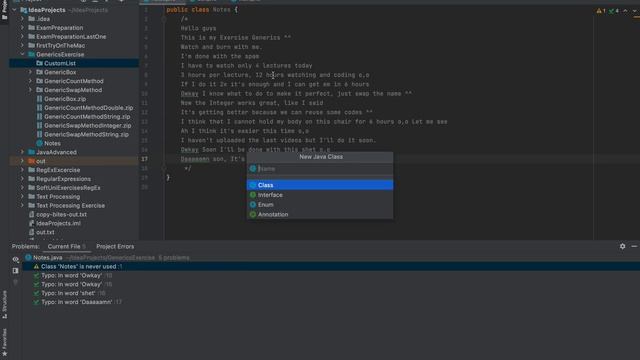640x360 pixels.
Task: Toggle the eye view options icon
Action: point(16,259)
